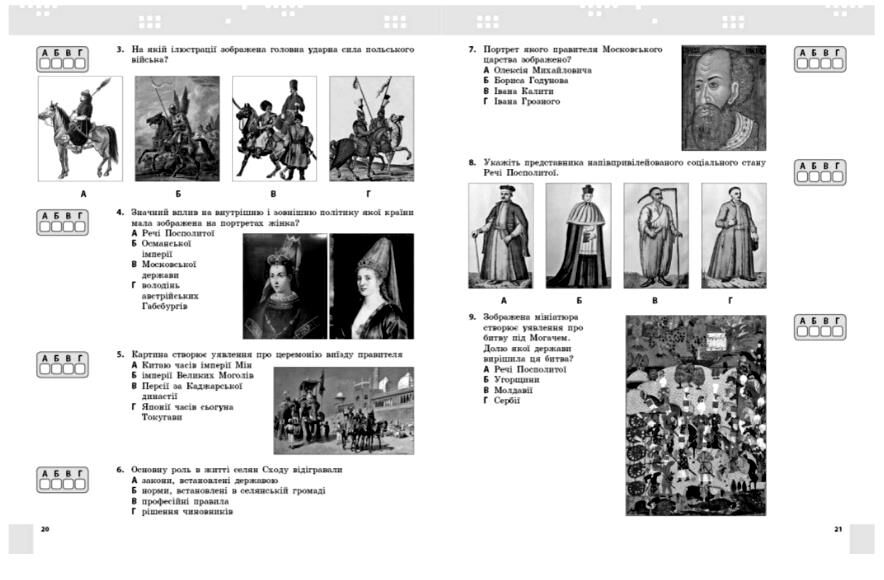884x580 pixels.
Task: Click illustration А of the horseman in question 3
Action: click(80, 129)
